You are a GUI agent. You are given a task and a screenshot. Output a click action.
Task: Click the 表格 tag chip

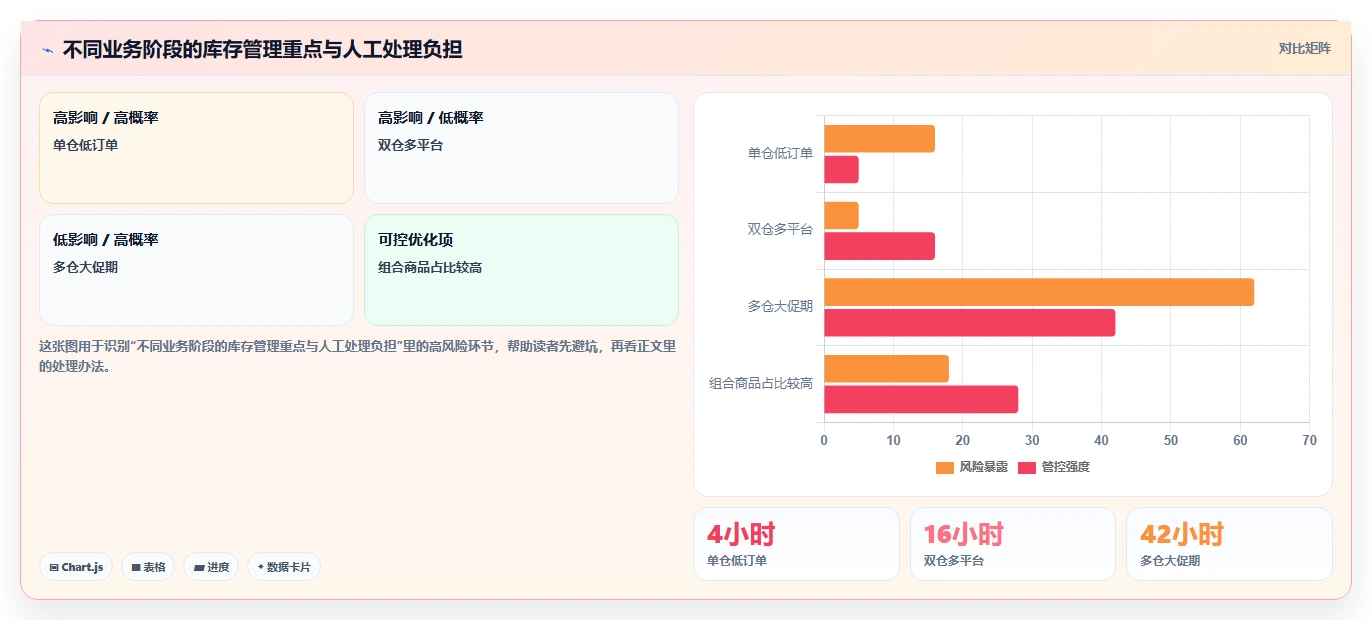[148, 567]
